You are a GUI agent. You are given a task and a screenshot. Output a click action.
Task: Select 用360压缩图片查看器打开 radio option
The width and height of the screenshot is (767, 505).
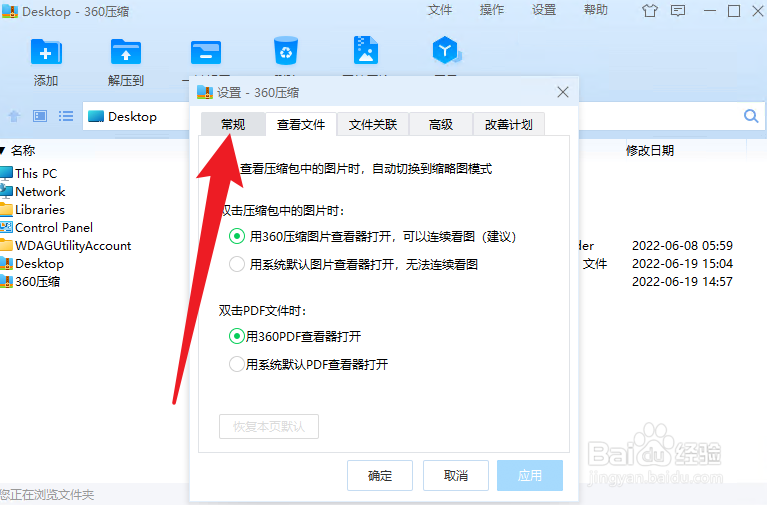tap(237, 237)
